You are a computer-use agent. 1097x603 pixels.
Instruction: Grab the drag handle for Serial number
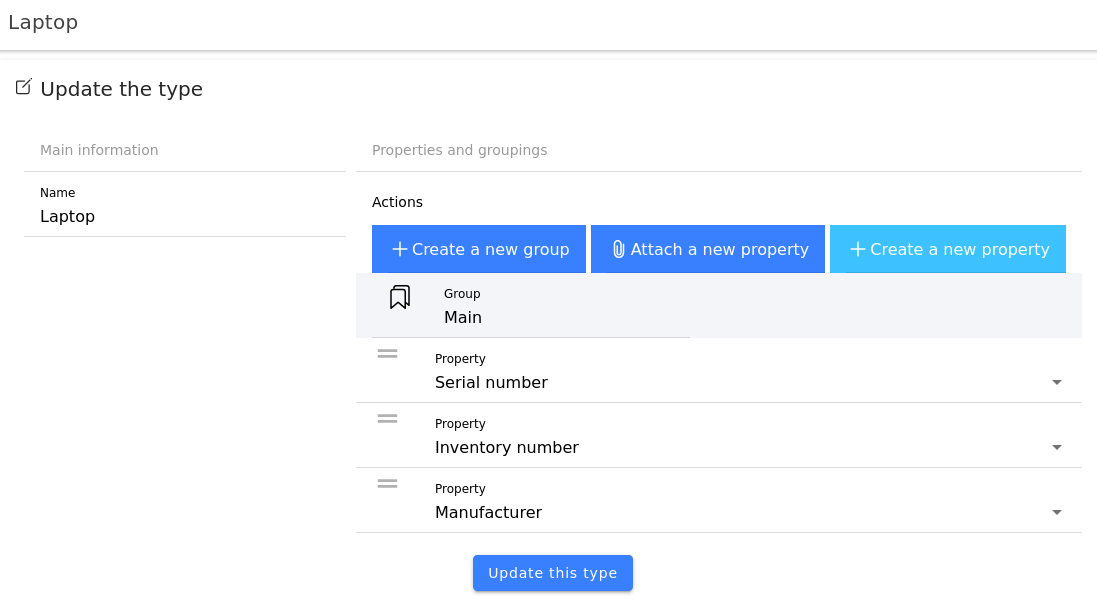[x=387, y=353]
